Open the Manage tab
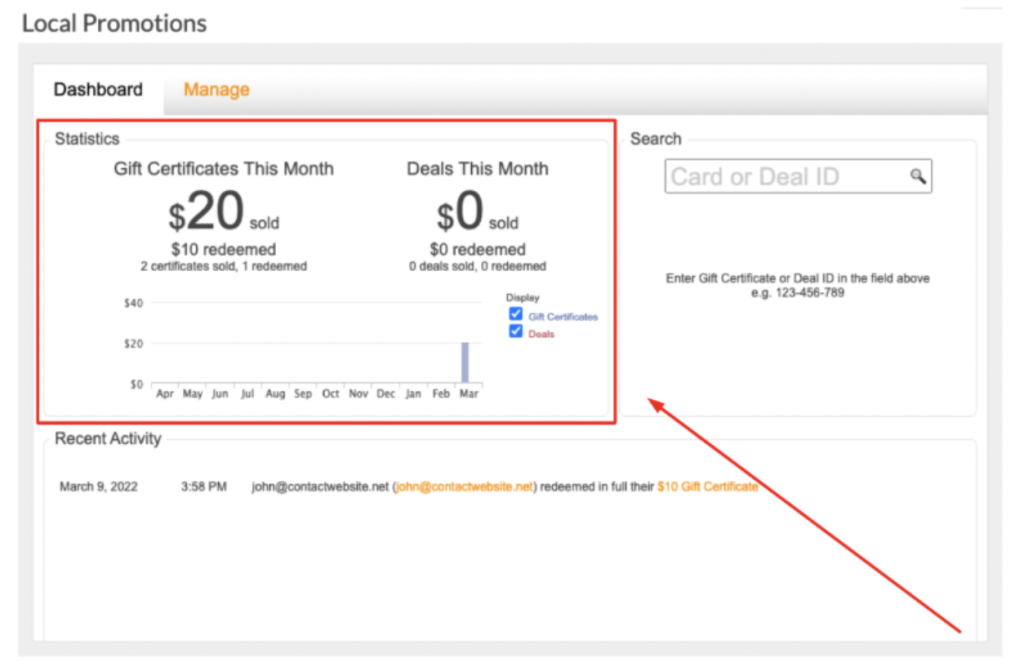 [x=216, y=90]
